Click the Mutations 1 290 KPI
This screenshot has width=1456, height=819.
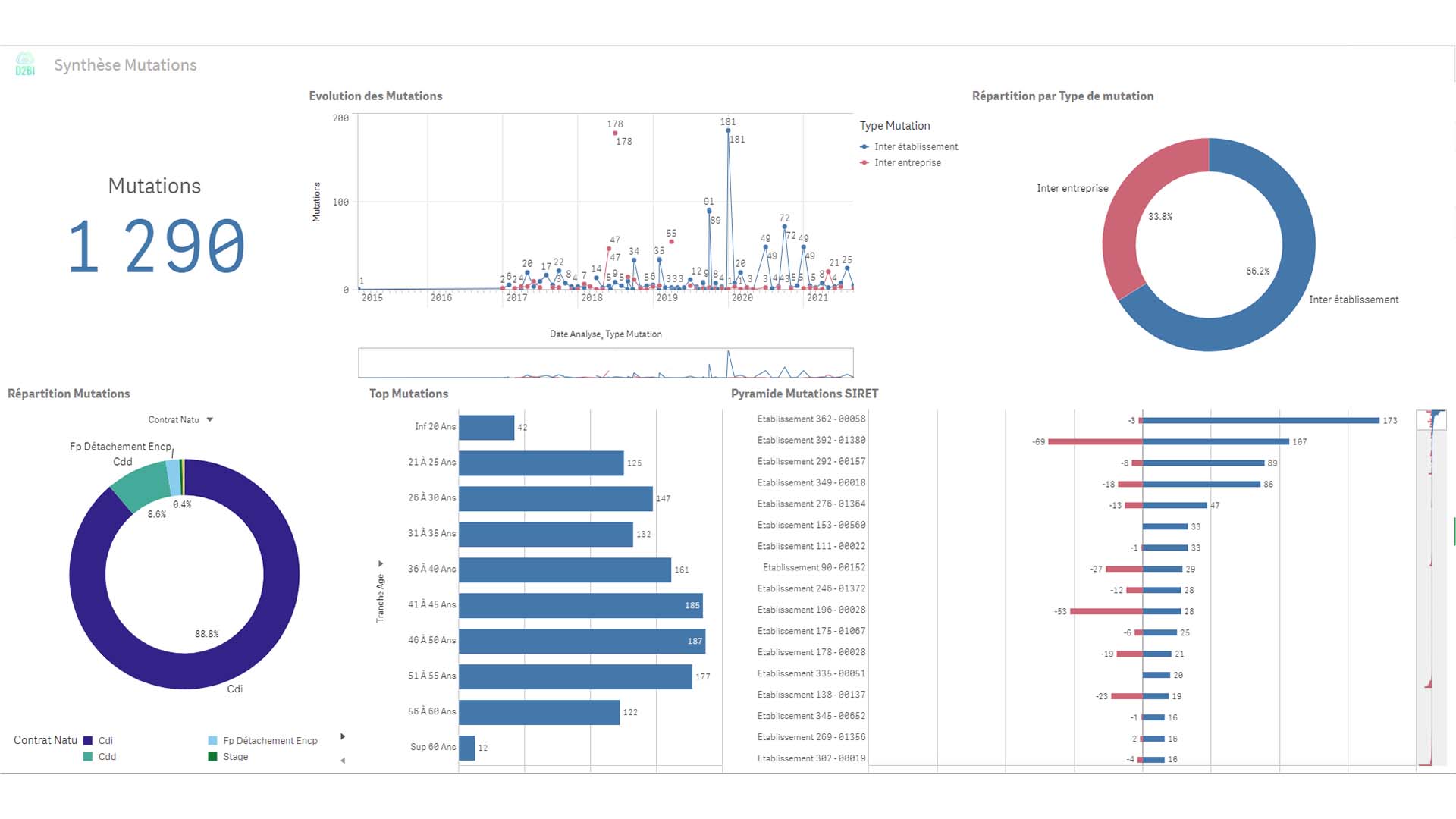[155, 245]
